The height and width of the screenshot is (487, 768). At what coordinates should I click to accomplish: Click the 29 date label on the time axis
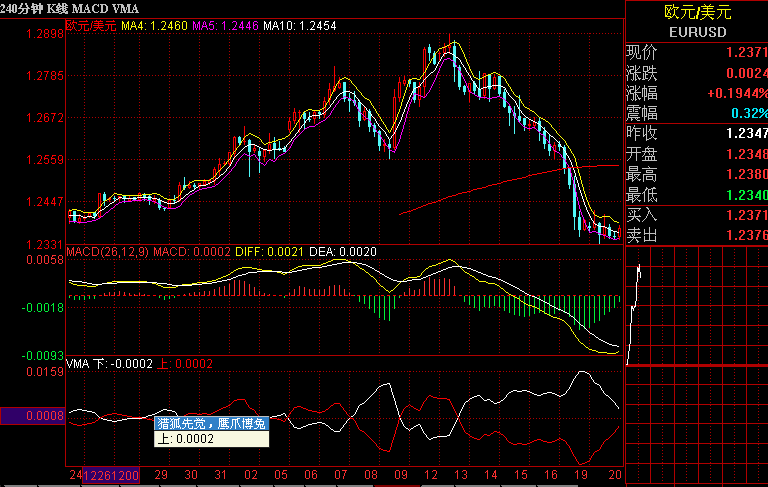coord(161,475)
